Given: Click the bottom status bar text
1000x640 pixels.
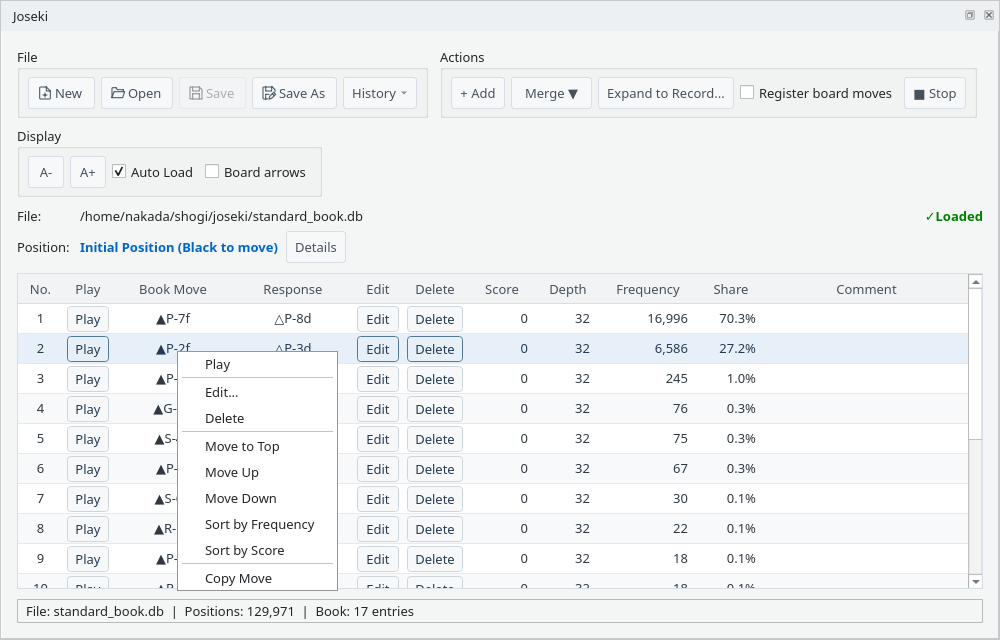Looking at the screenshot, I should (220, 611).
